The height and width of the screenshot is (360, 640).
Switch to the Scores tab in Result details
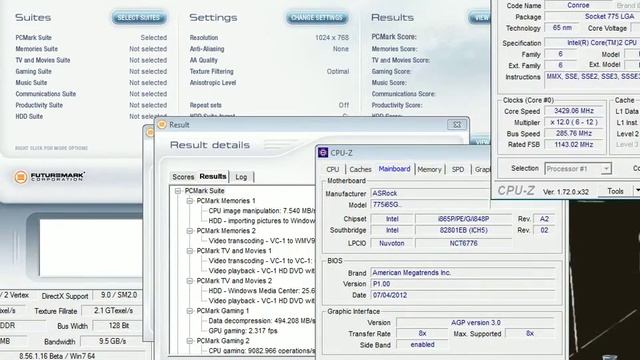click(183, 177)
